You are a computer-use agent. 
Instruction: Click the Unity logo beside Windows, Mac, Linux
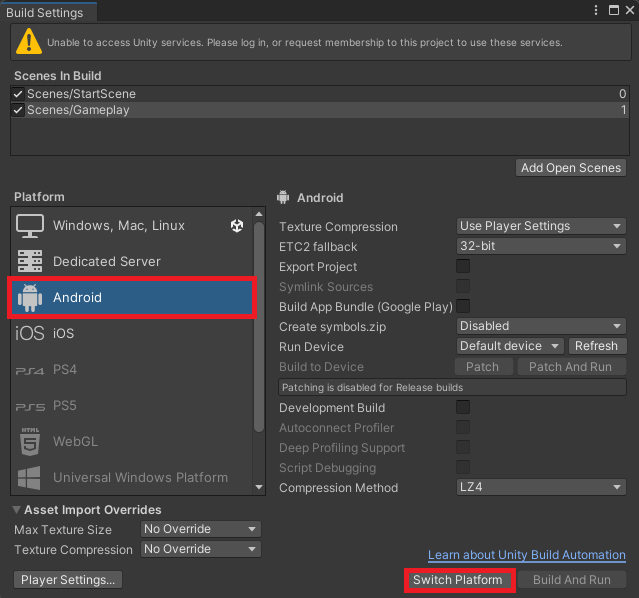tap(237, 225)
